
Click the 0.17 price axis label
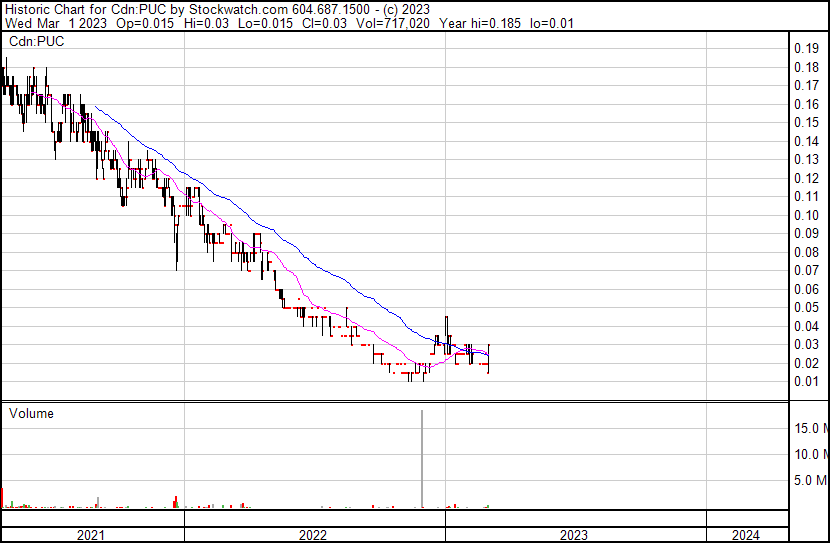(x=806, y=85)
